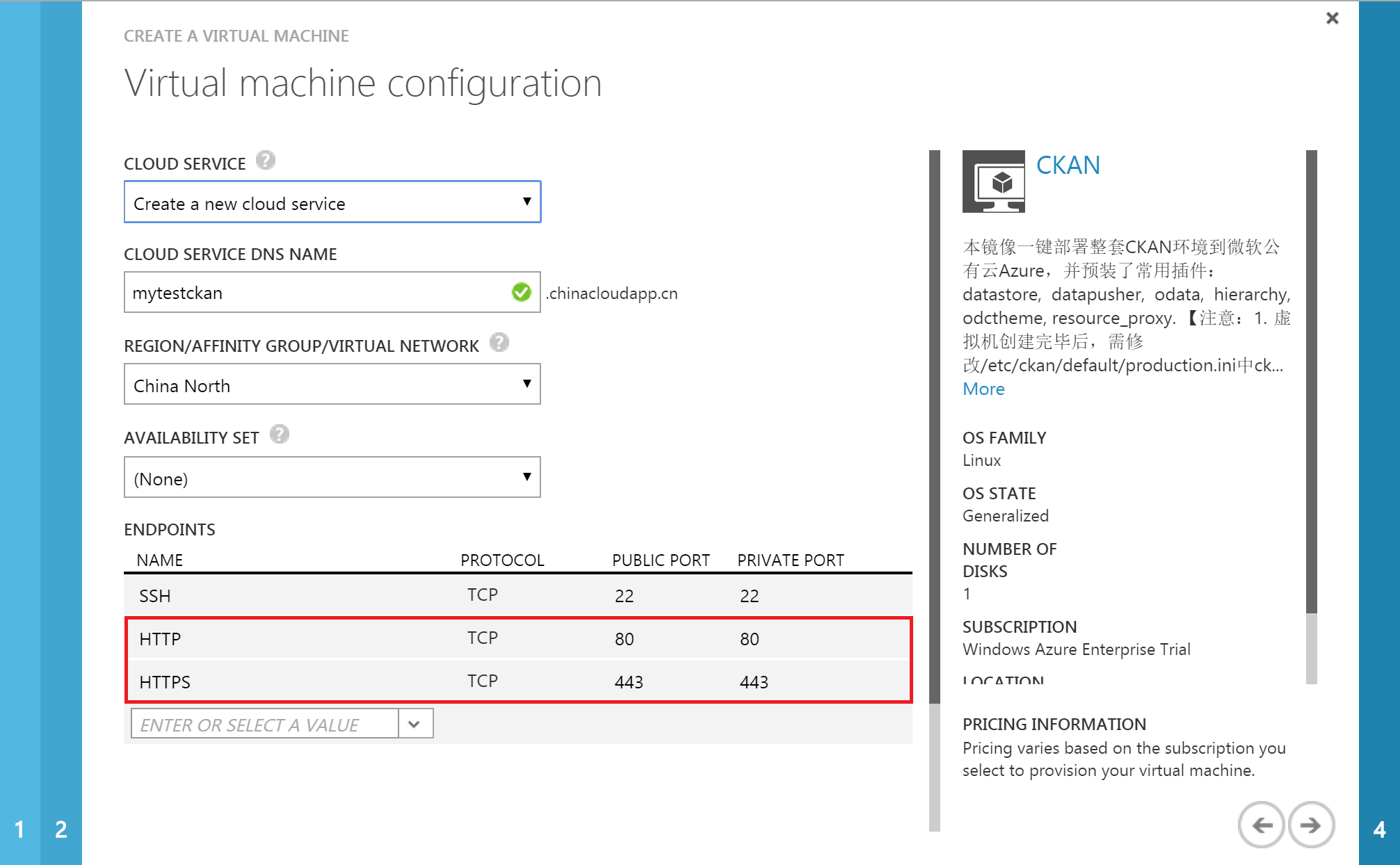1400x865 pixels.
Task: Click the green DNS name validation checkmark
Action: pyautogui.click(x=521, y=293)
